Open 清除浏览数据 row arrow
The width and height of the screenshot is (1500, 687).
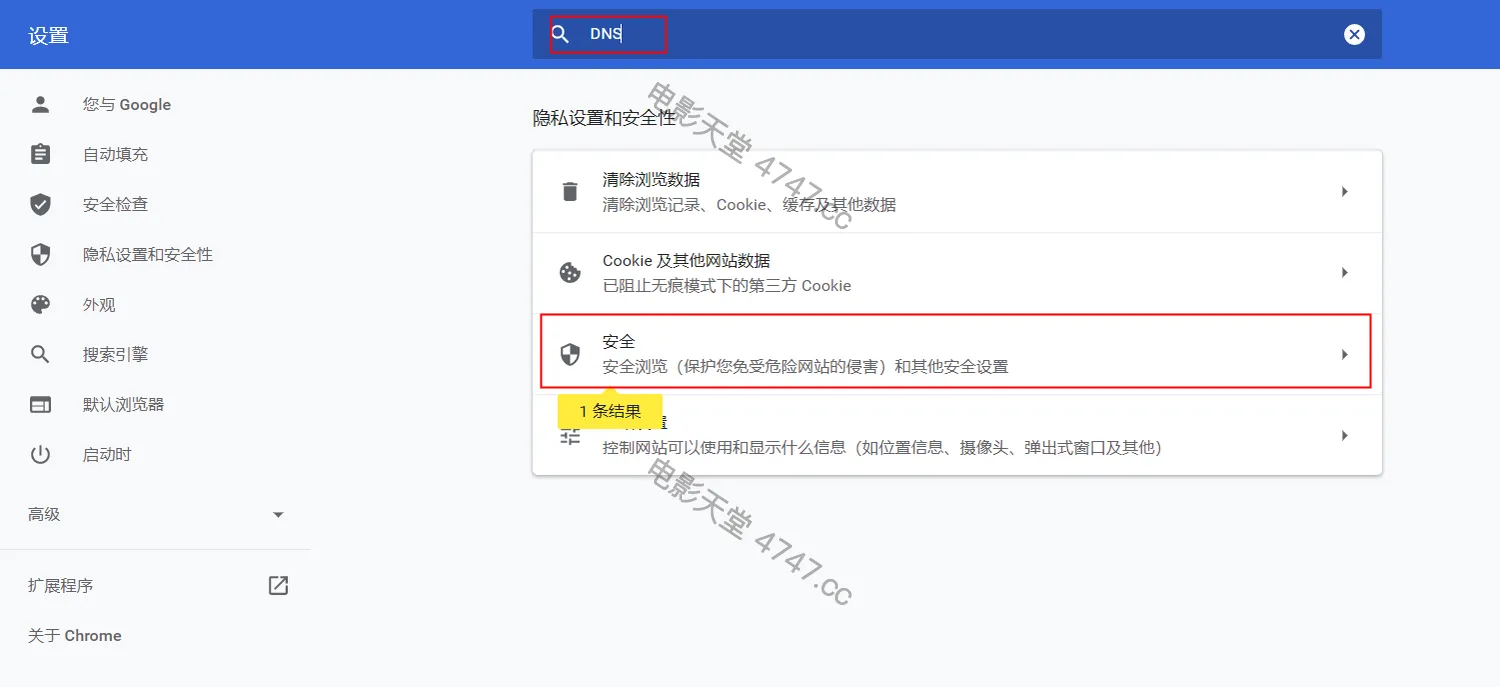pos(1344,192)
